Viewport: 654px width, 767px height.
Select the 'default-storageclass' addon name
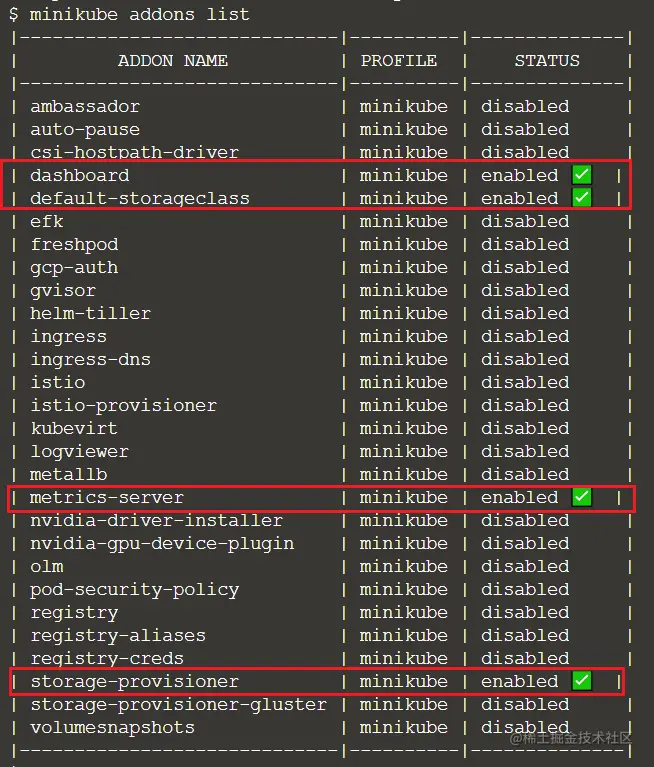tap(140, 199)
